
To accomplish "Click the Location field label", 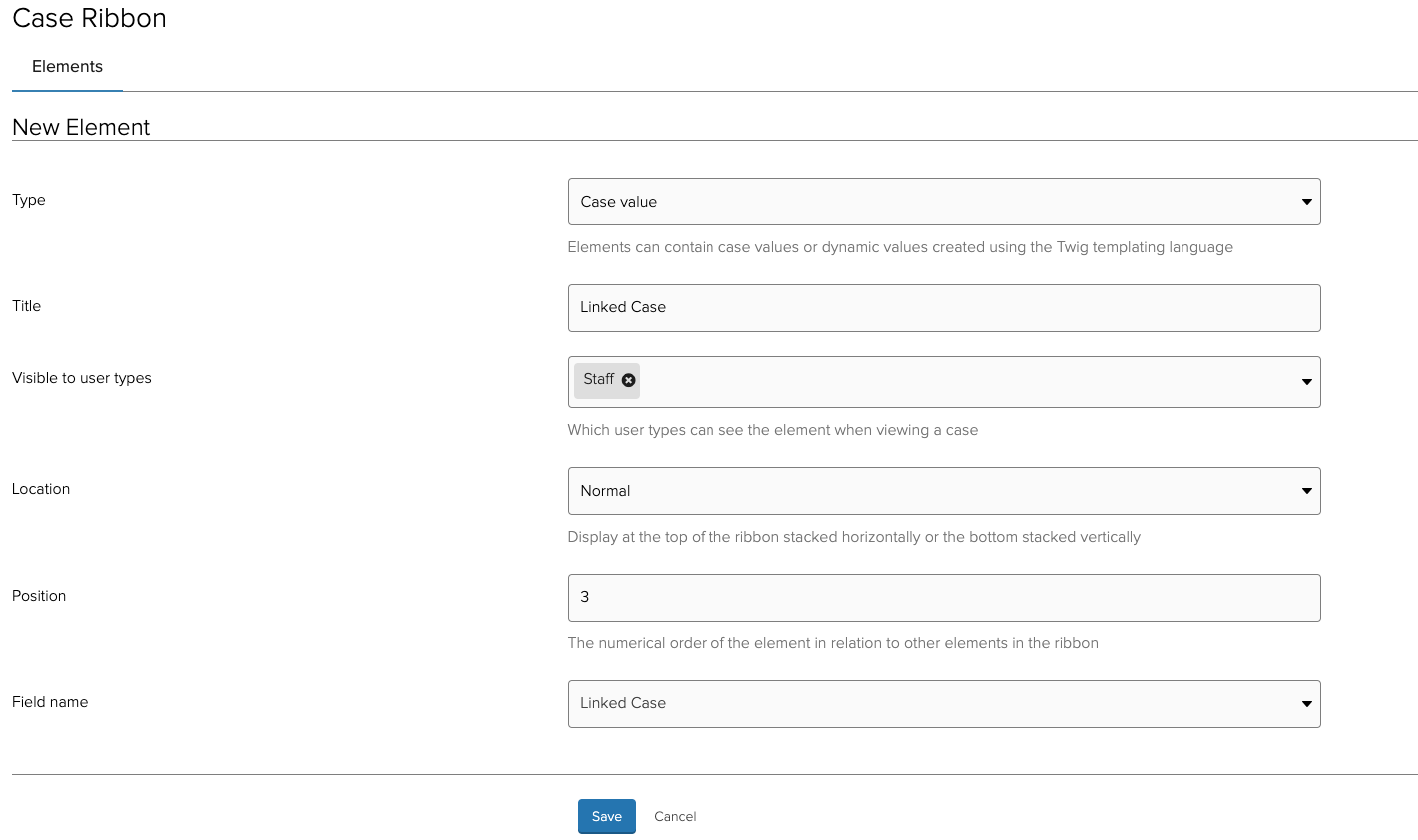I will [41, 489].
